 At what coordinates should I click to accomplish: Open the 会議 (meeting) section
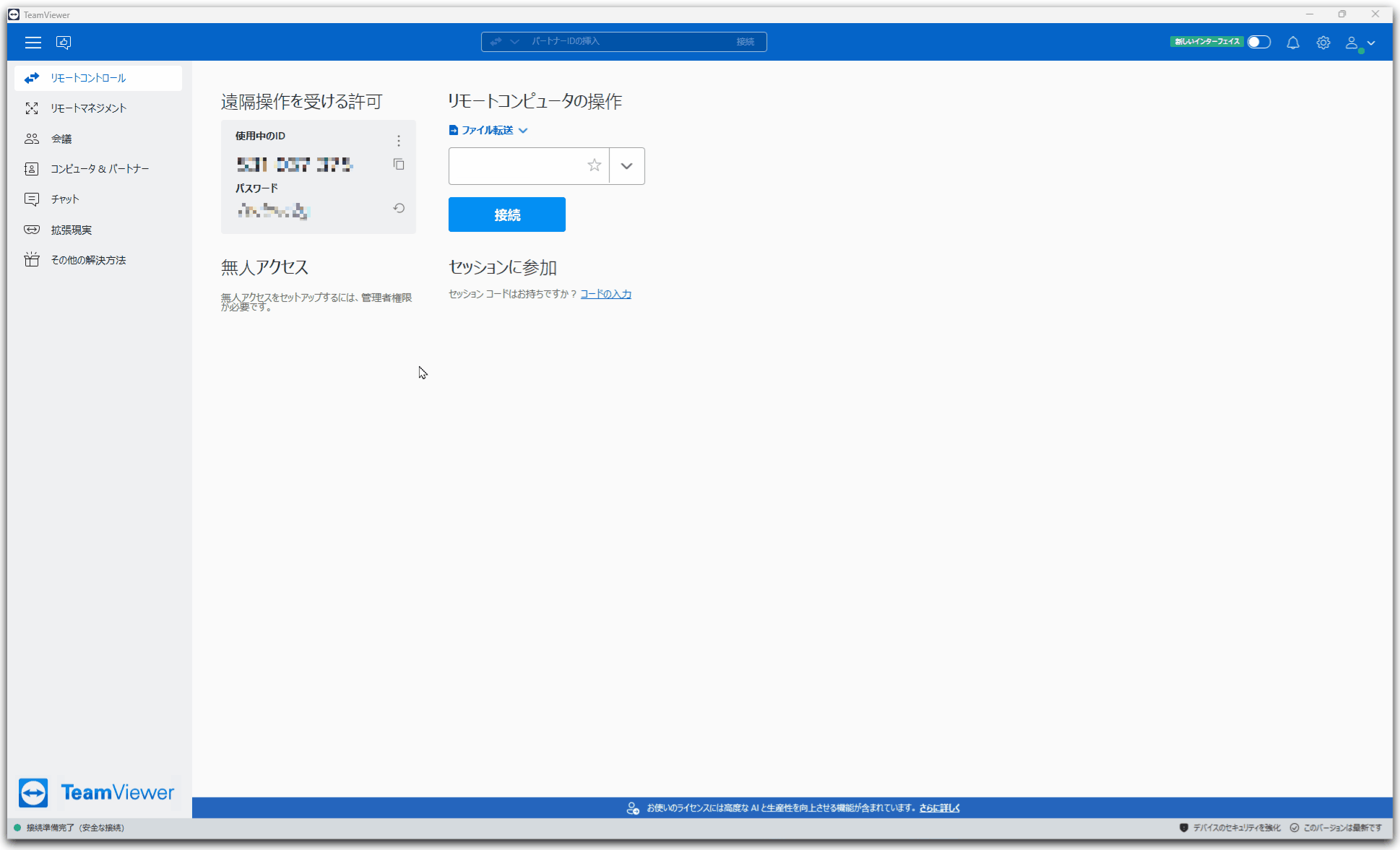pyautogui.click(x=61, y=139)
